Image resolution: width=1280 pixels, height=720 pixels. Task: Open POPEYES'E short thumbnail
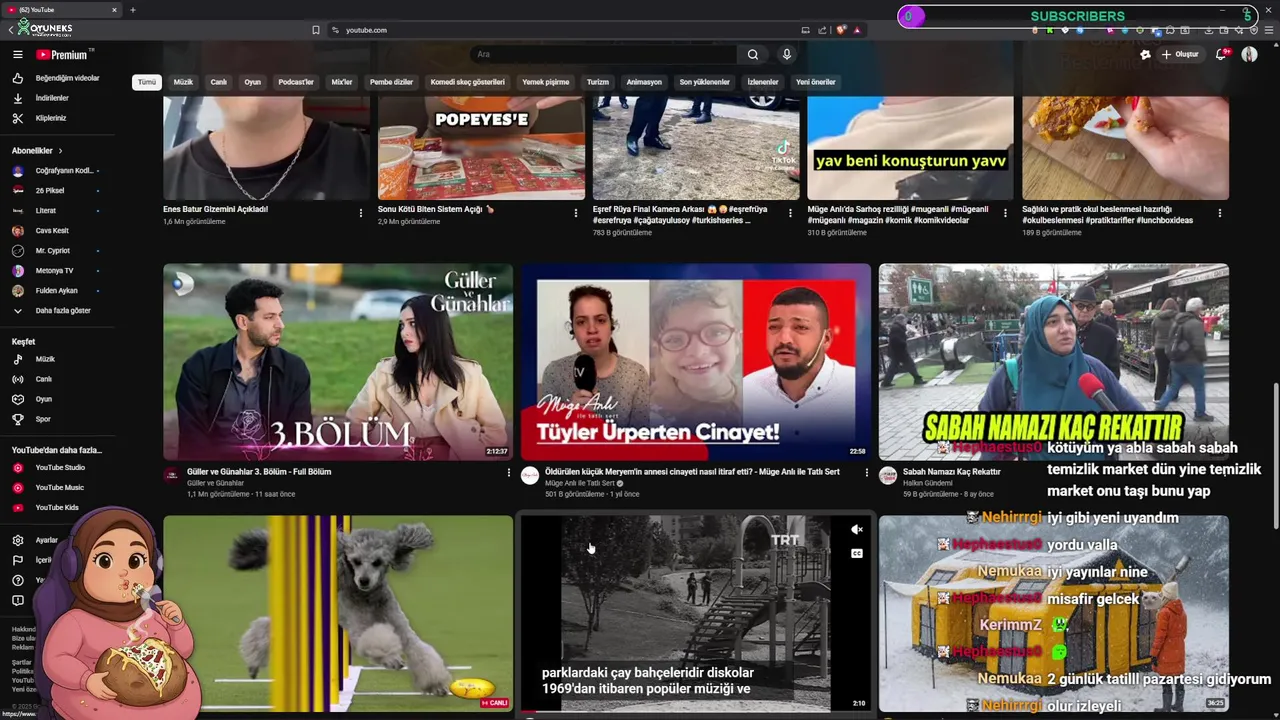[x=481, y=148]
